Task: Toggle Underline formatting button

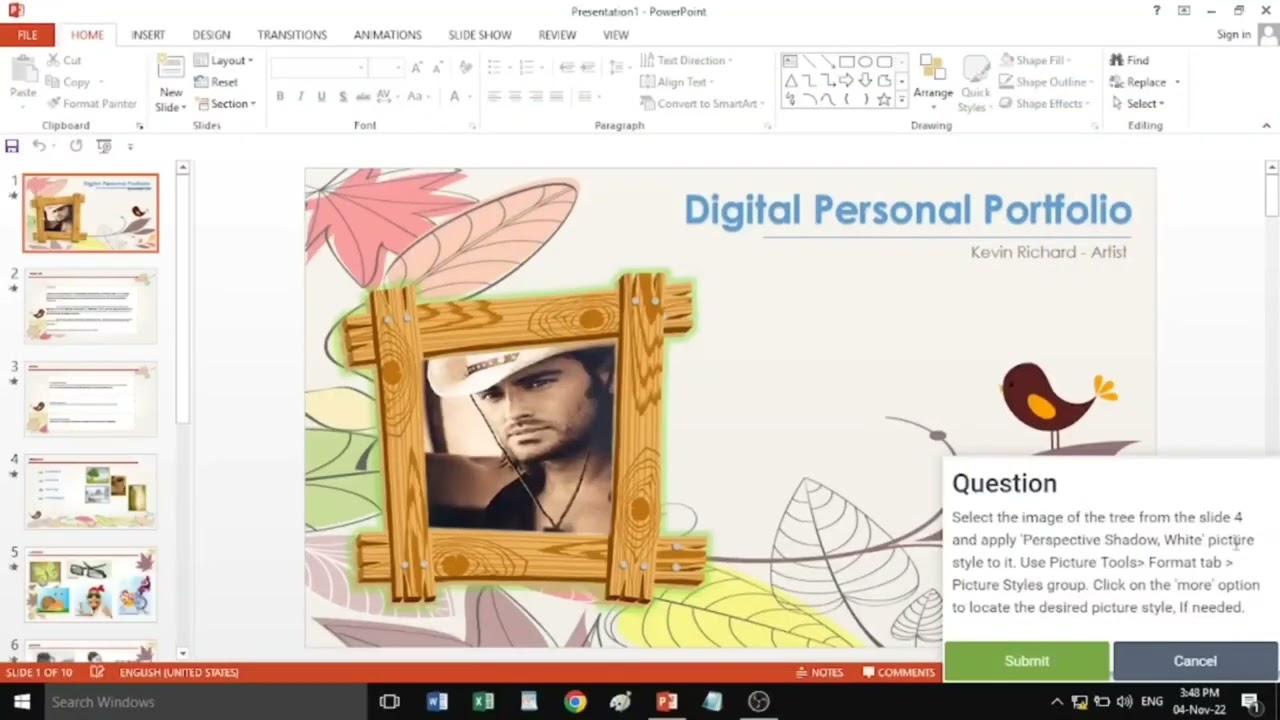Action: pyautogui.click(x=321, y=96)
